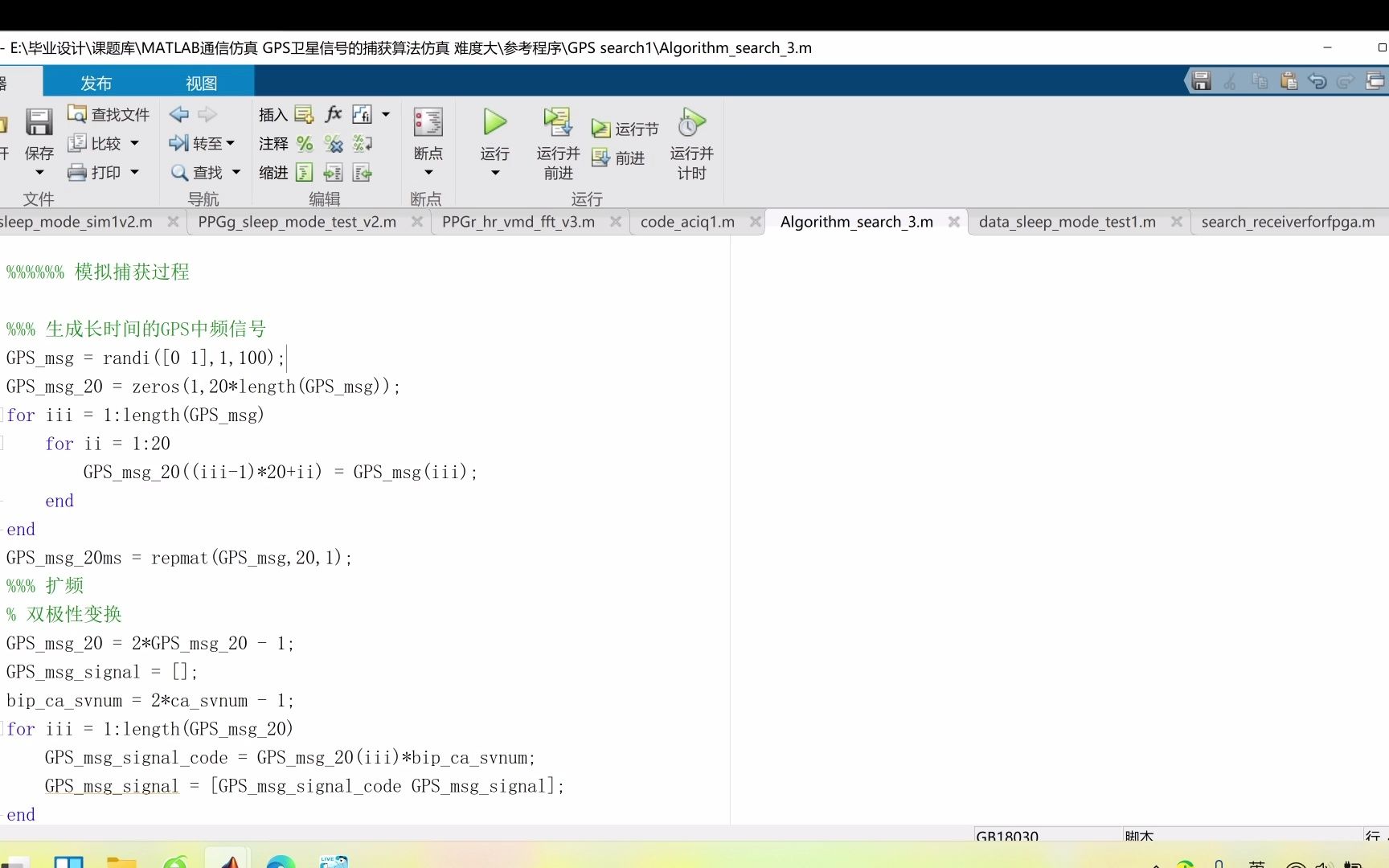Click the quick-access Undo arrow
This screenshot has width=1389, height=868.
pyautogui.click(x=1317, y=80)
